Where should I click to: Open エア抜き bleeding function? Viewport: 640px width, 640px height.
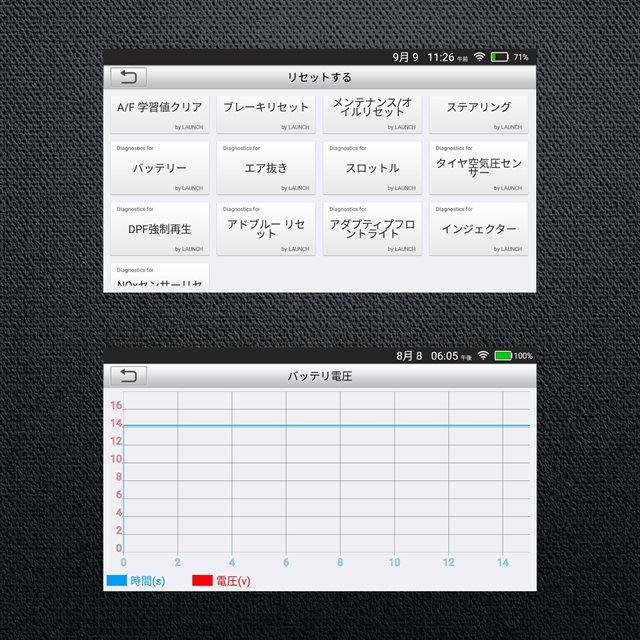(x=266, y=168)
